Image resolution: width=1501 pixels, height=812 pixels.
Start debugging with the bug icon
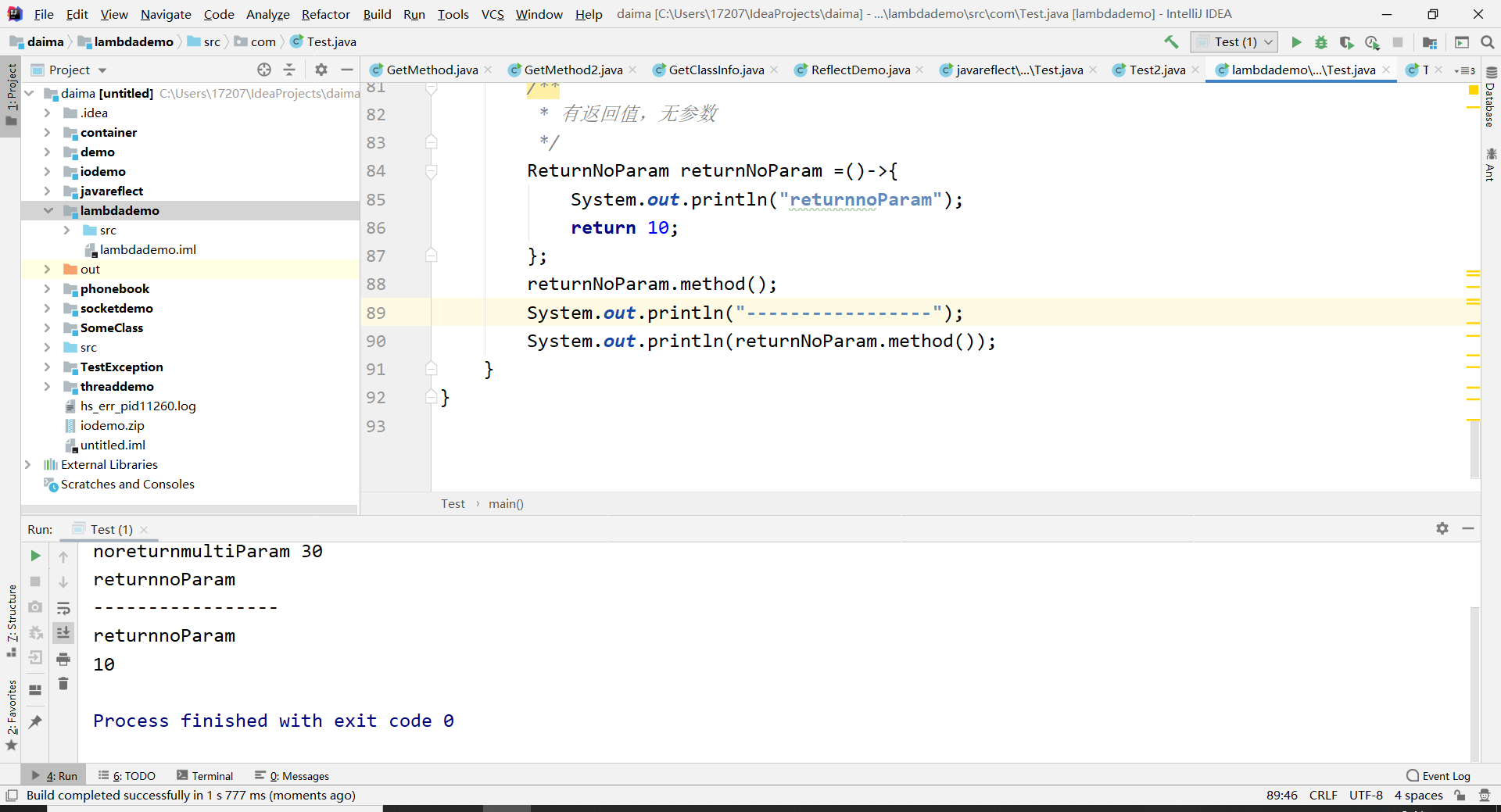coord(1321,42)
